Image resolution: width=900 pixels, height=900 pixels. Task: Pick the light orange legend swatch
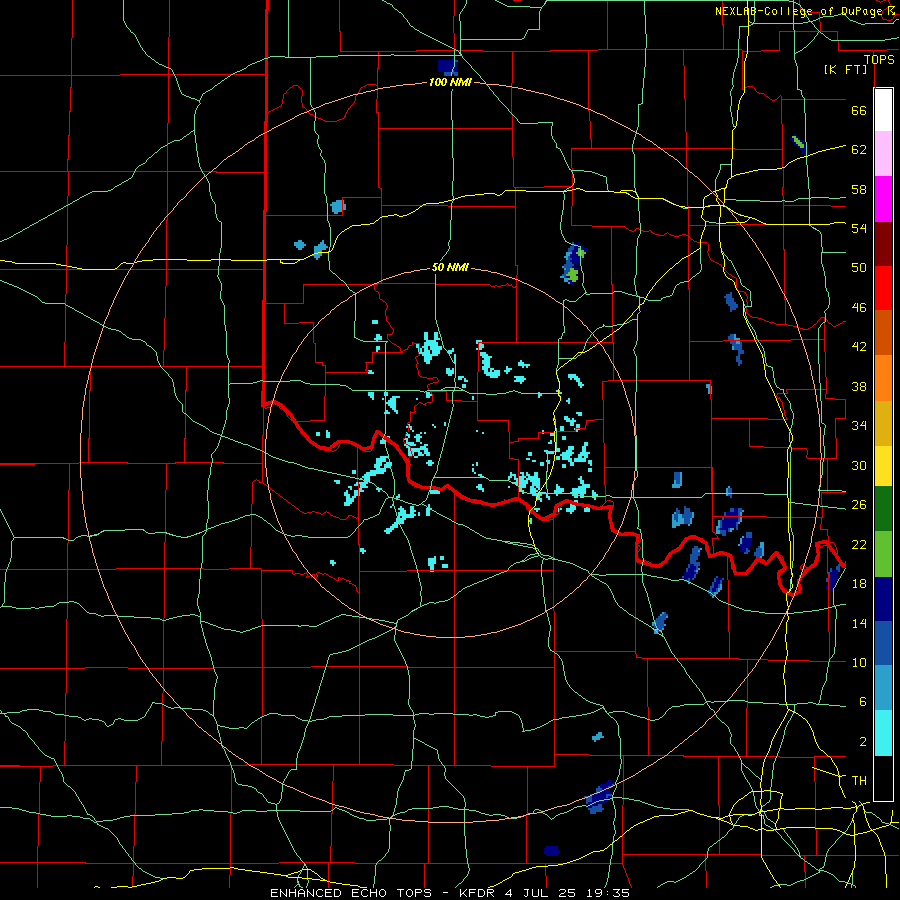pyautogui.click(x=883, y=378)
